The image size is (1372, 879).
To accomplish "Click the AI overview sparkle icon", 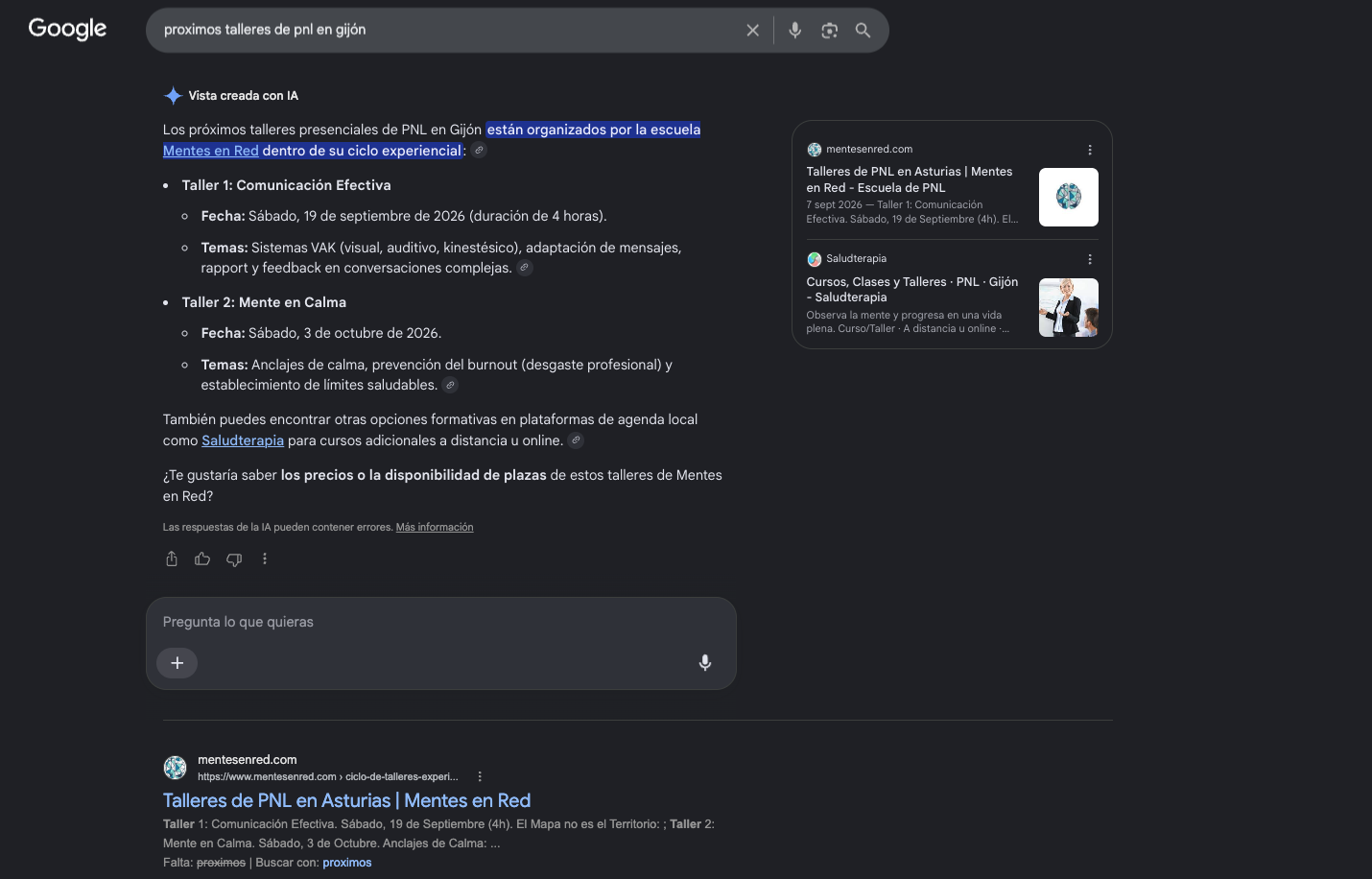I will pos(173,96).
